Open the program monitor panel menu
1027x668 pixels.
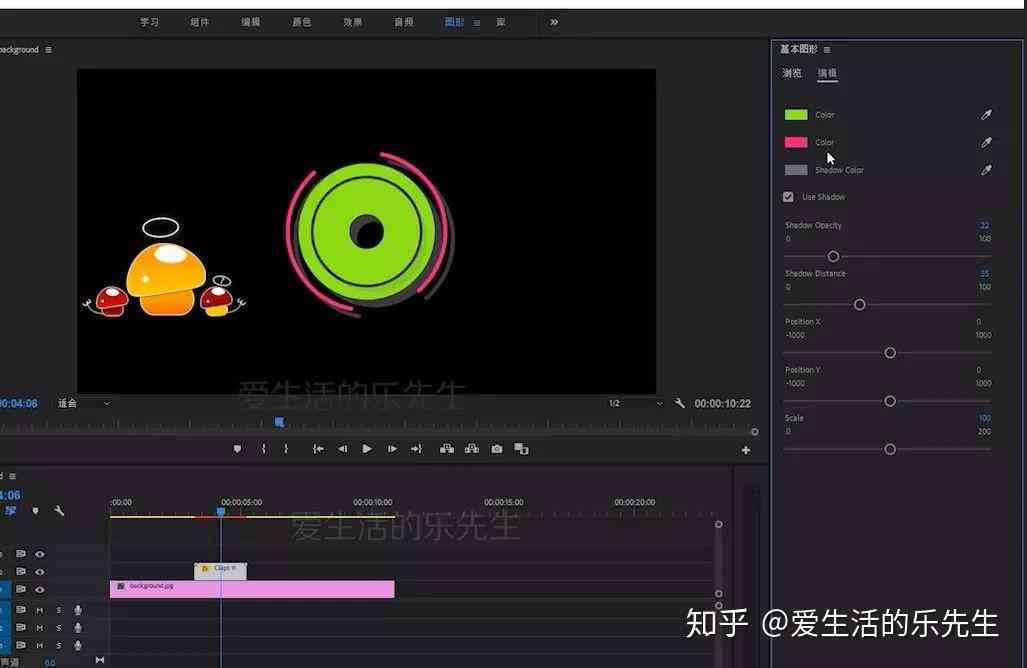(x=48, y=50)
